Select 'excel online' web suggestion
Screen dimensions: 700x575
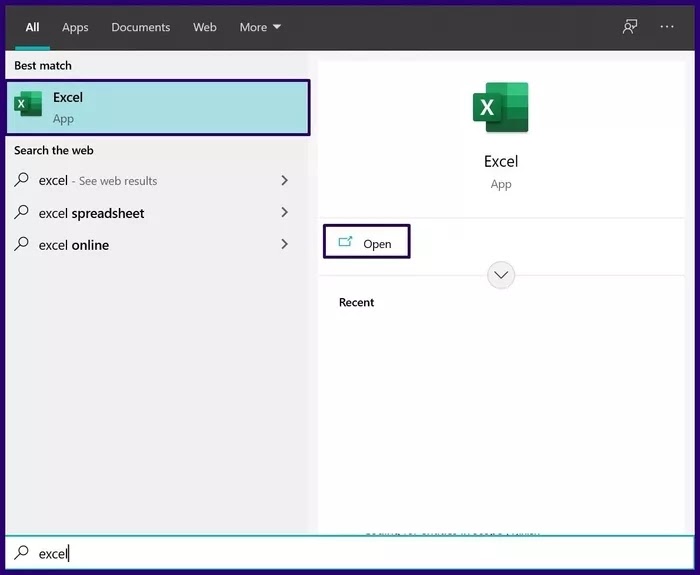pyautogui.click(x=156, y=244)
